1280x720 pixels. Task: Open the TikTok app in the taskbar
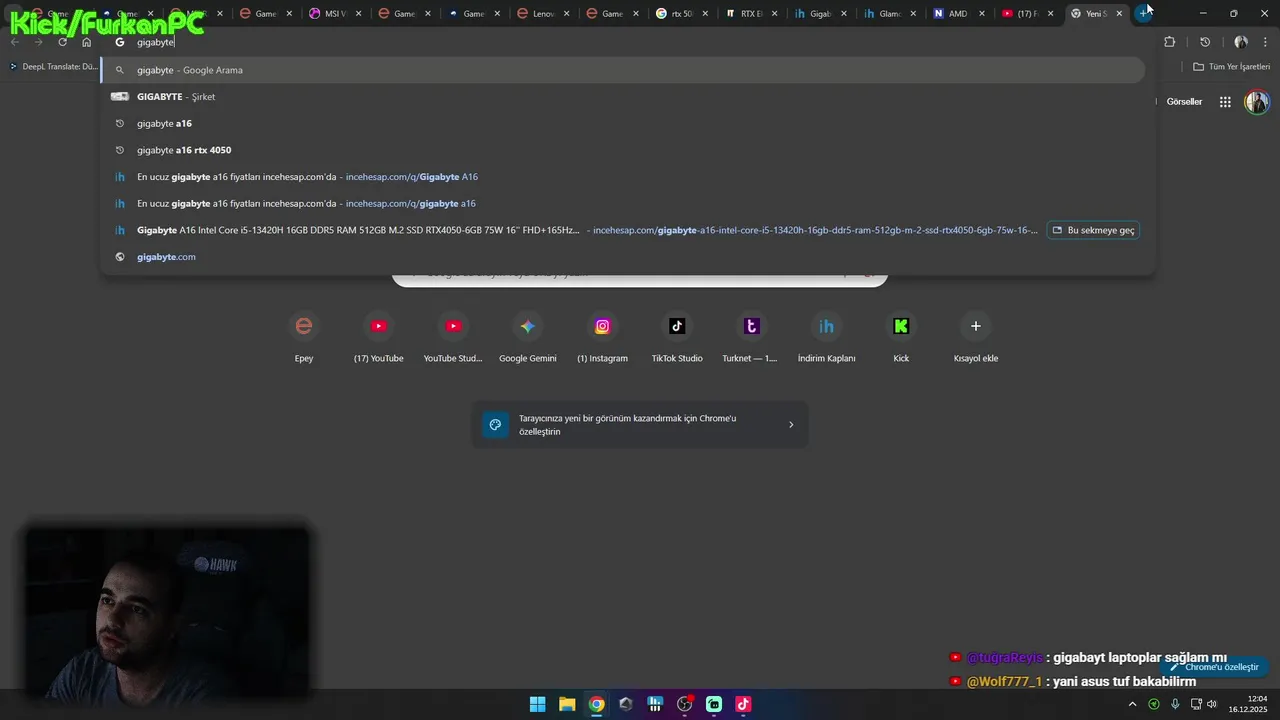coord(743,704)
